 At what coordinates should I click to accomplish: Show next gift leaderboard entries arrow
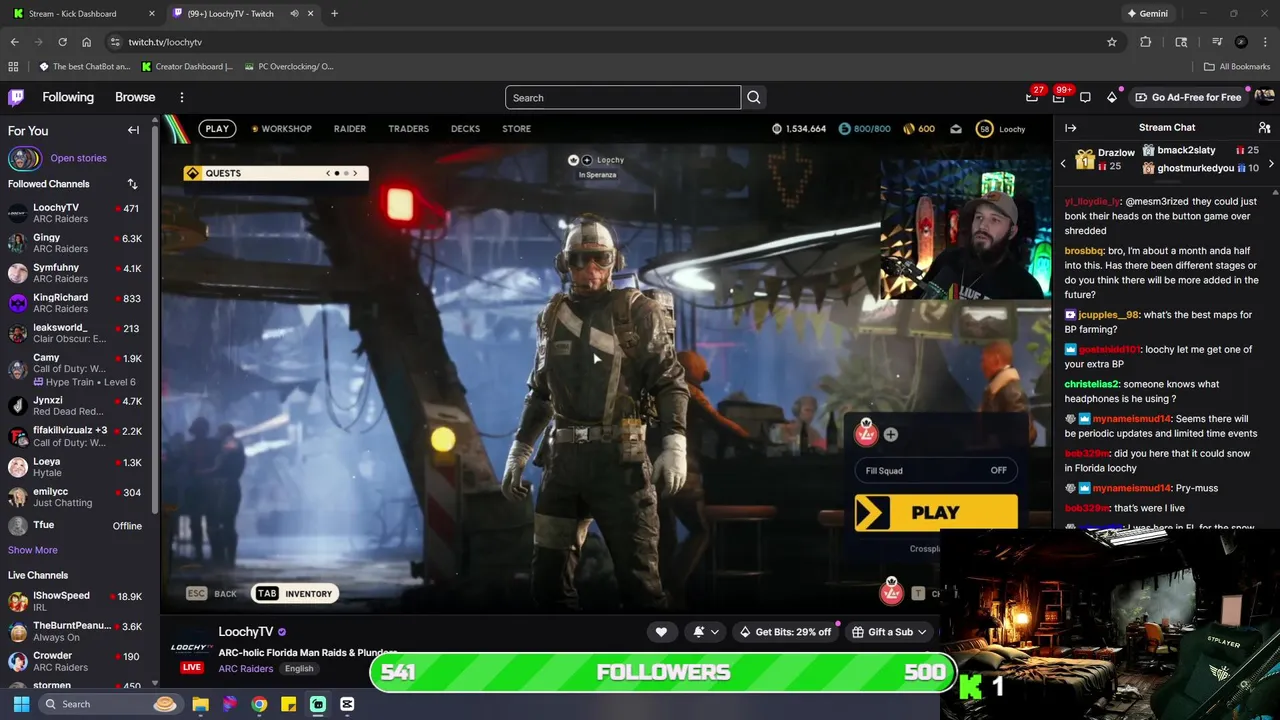(x=1271, y=163)
